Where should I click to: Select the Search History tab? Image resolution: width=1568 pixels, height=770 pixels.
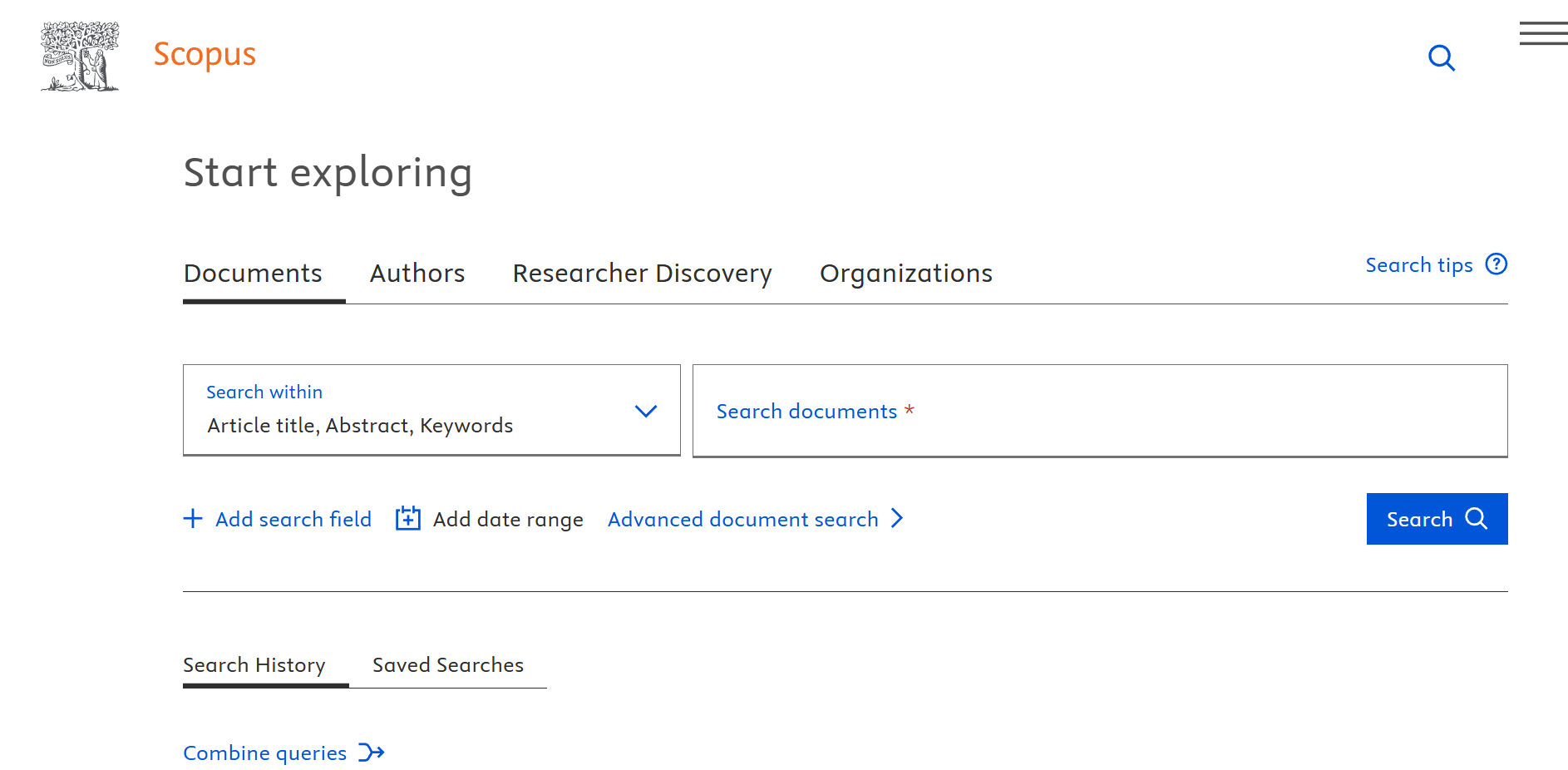point(254,665)
